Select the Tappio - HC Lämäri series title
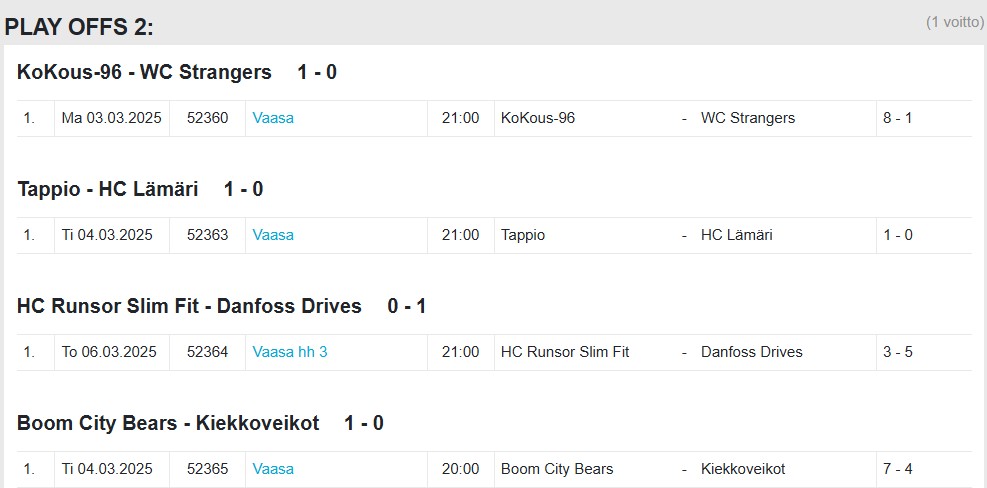The width and height of the screenshot is (987, 488). [x=108, y=189]
